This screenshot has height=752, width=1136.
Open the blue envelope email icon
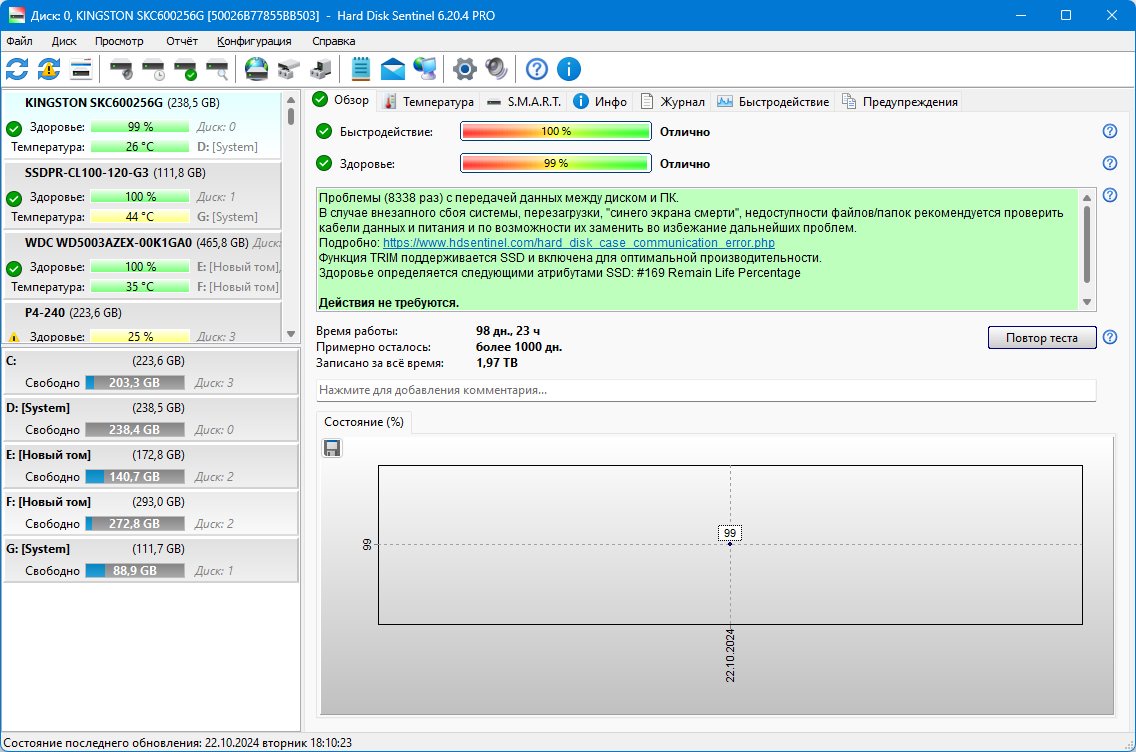click(x=393, y=70)
